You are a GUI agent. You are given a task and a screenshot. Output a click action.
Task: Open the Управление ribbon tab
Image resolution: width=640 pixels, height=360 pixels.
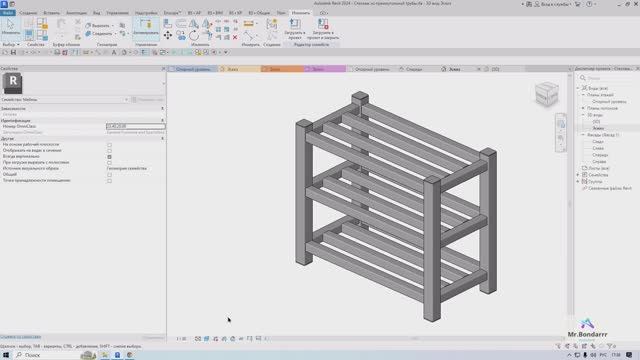click(117, 13)
